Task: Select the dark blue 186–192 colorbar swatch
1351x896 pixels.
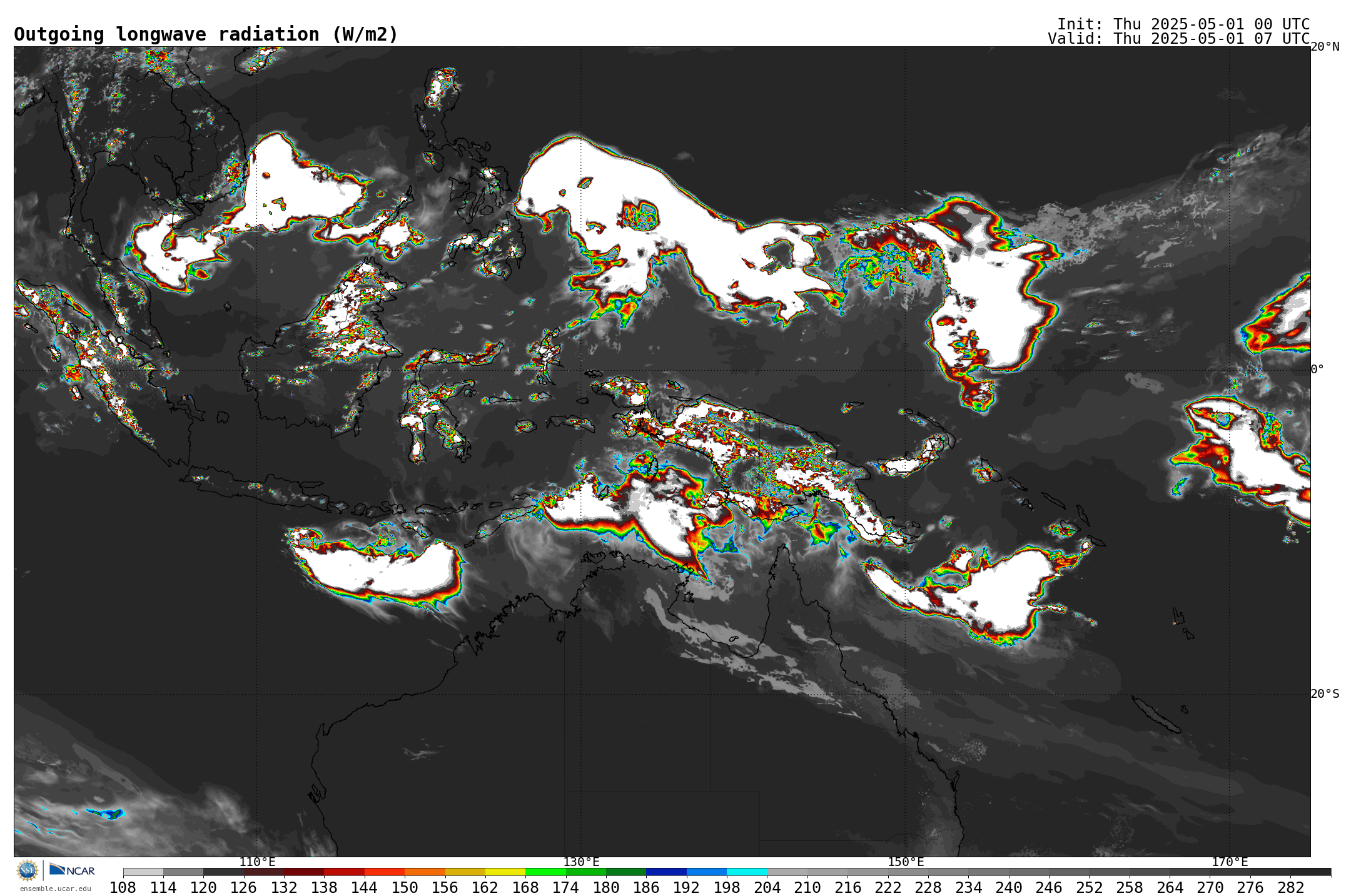Action: coord(666,872)
